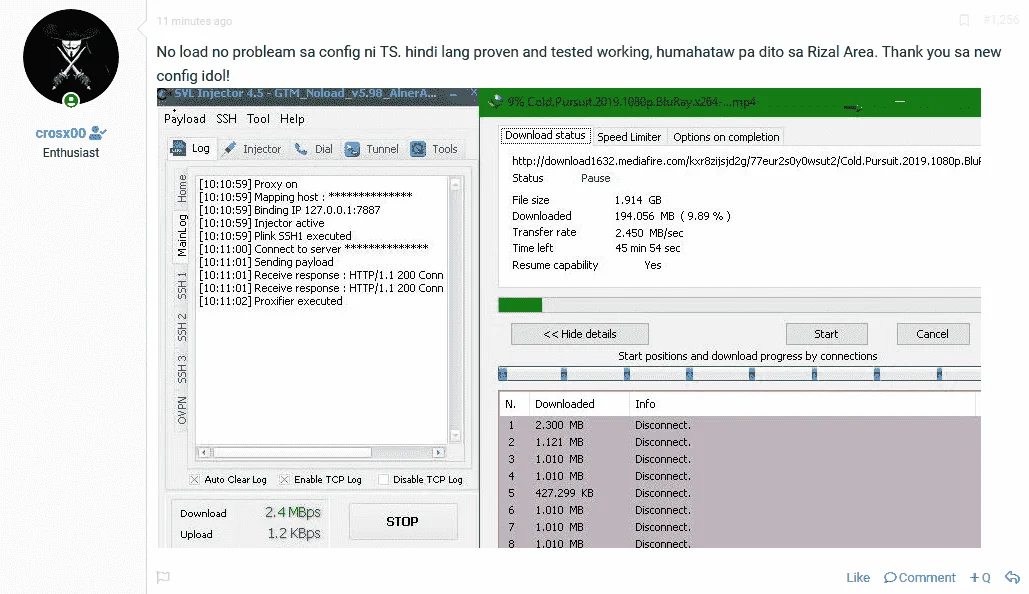The image size is (1029, 594).
Task: Select the SSH 2 side tab
Action: tap(182, 327)
